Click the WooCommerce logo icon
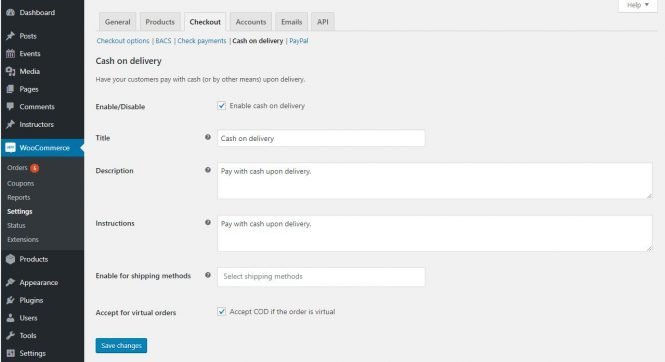Image resolution: width=665 pixels, height=362 pixels. 10,148
